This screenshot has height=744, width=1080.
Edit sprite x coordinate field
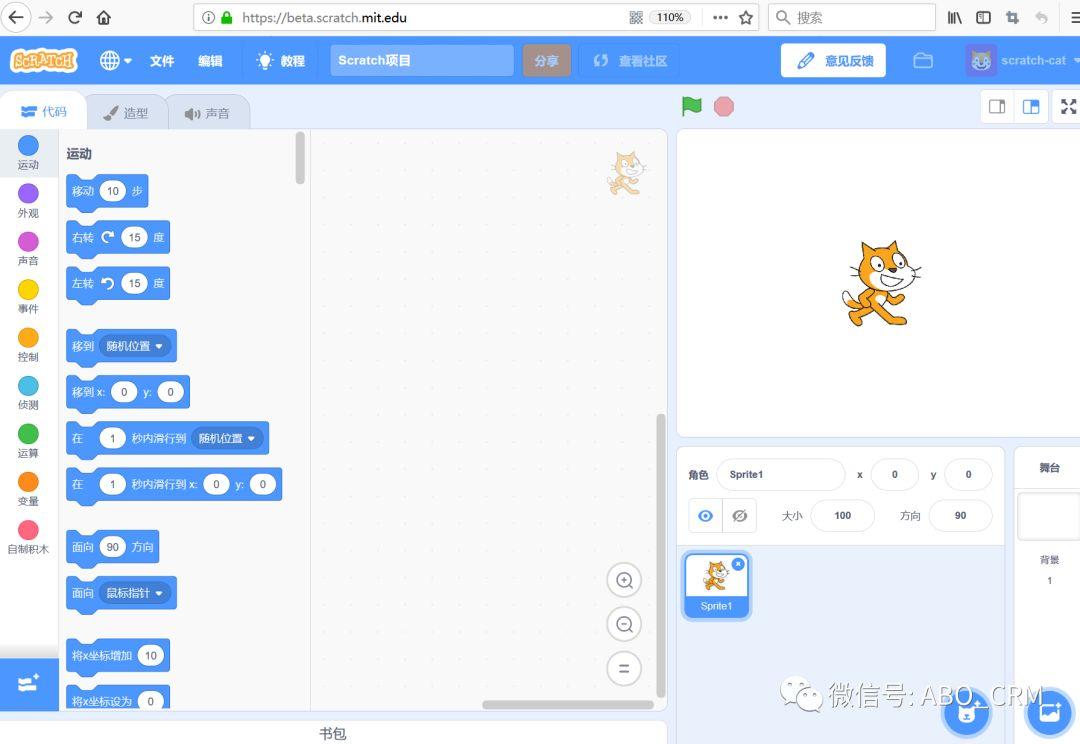tap(895, 475)
